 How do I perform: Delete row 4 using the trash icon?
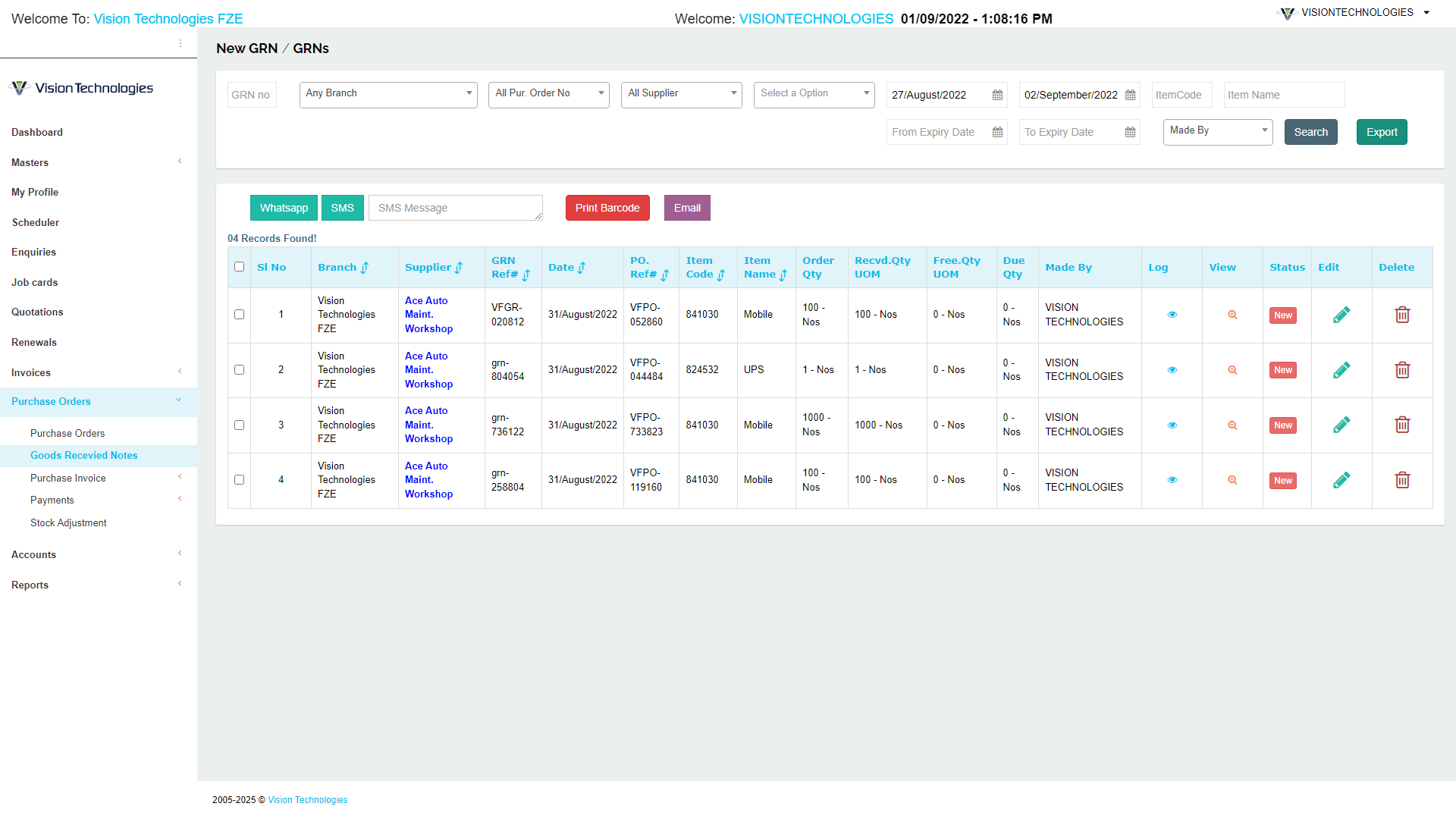click(1402, 479)
